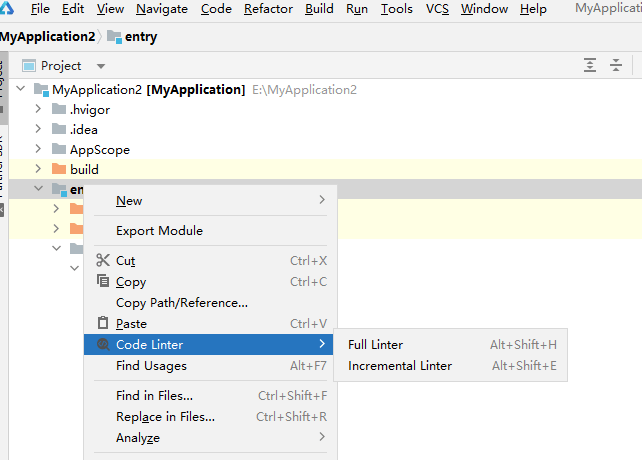Expand the build folder
Viewport: 642px width, 460px height.
(38, 168)
